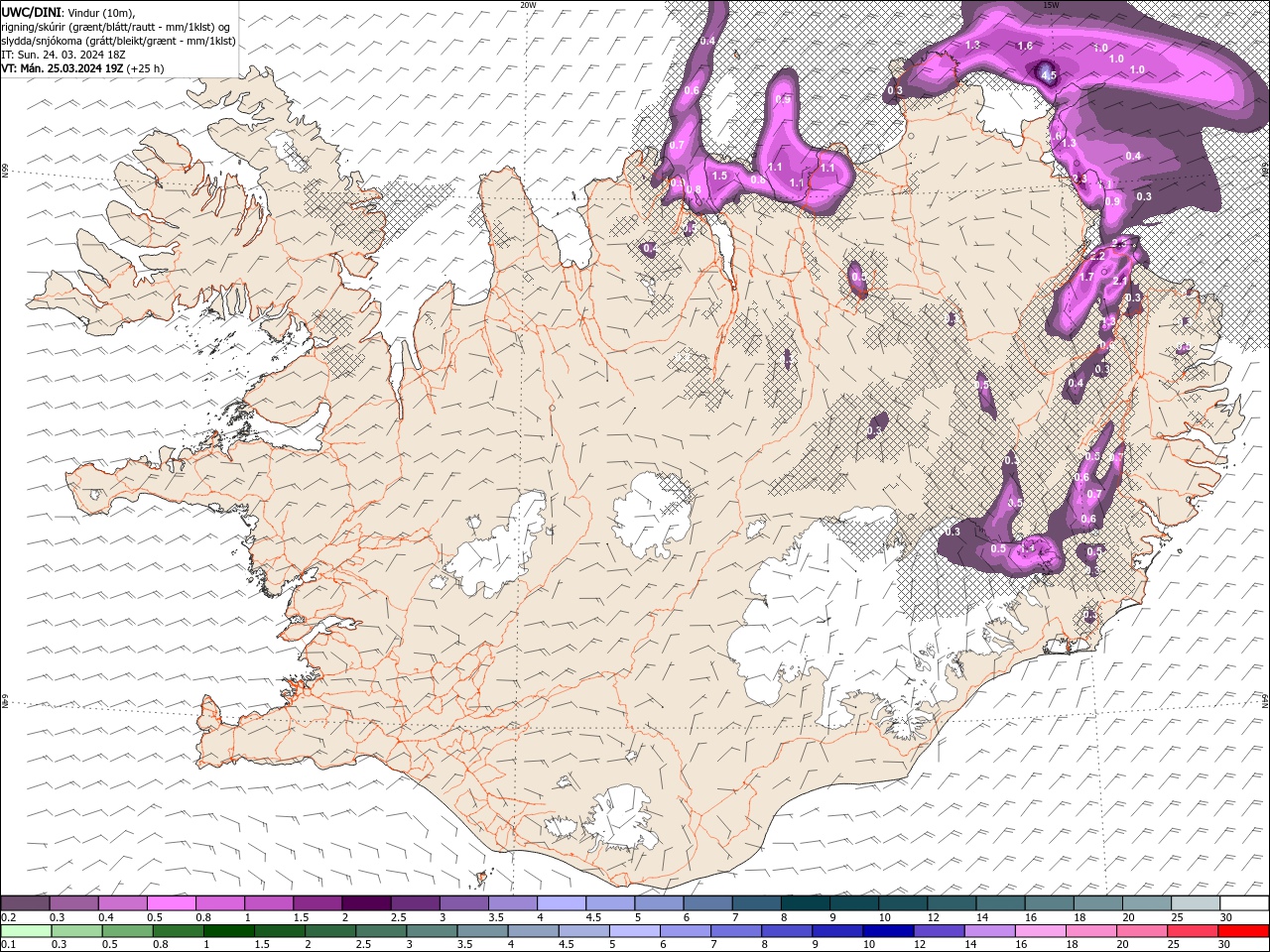Click the bright pink 0.5 snow legend swatch
The image size is (1270, 952).
tap(172, 902)
